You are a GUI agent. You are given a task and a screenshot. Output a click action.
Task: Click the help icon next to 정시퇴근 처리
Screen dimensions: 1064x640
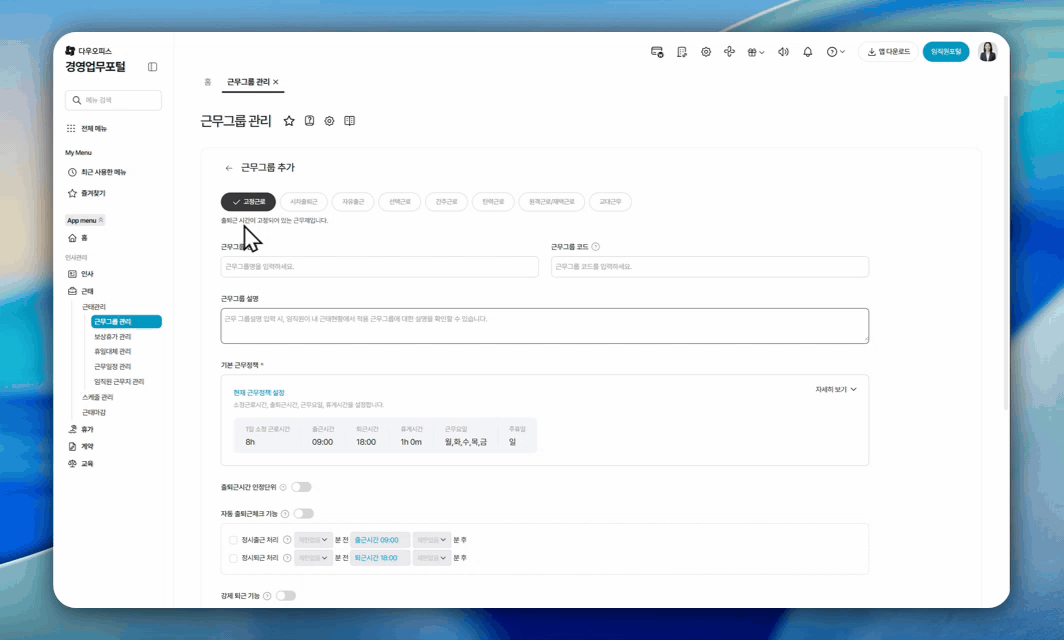pos(287,558)
